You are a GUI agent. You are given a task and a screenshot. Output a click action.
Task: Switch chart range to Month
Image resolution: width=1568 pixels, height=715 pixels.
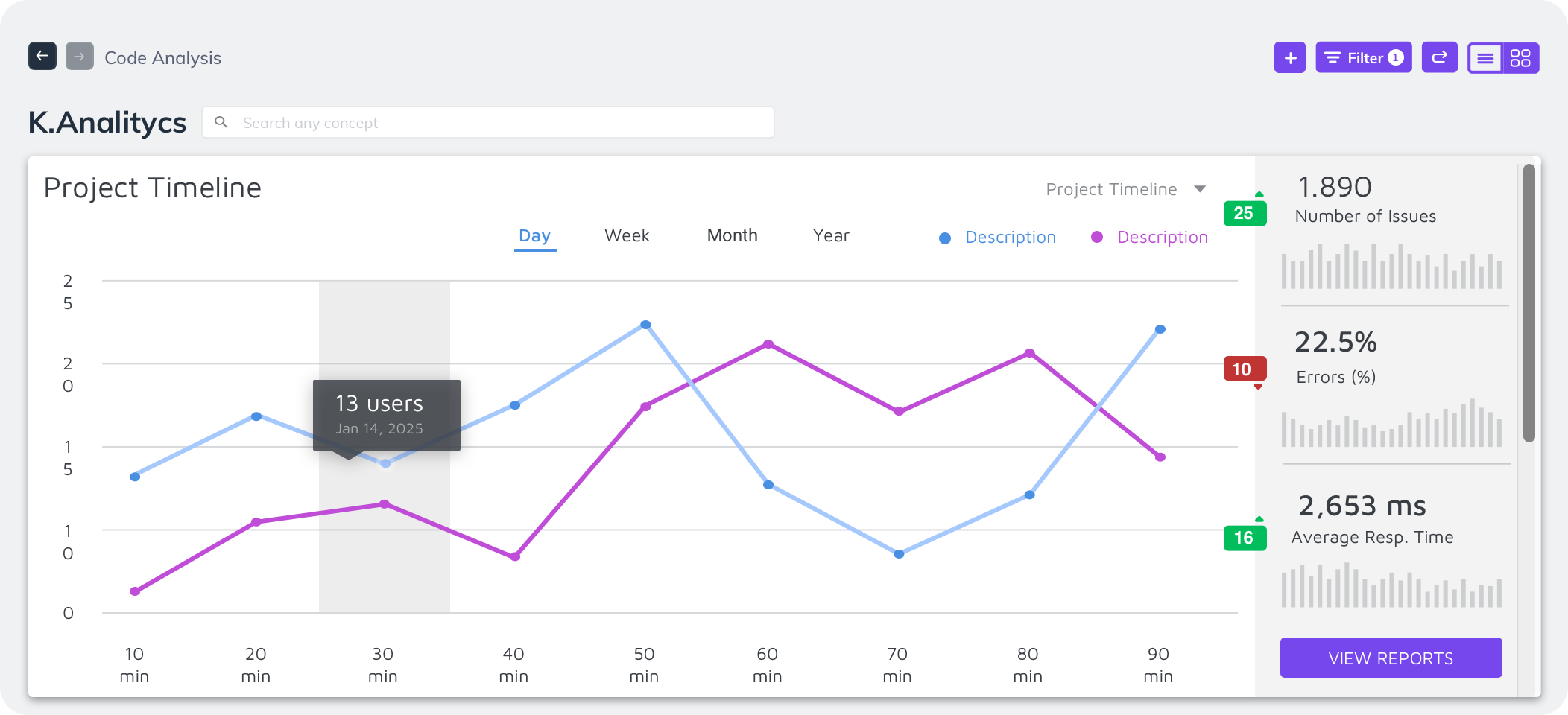coord(732,236)
